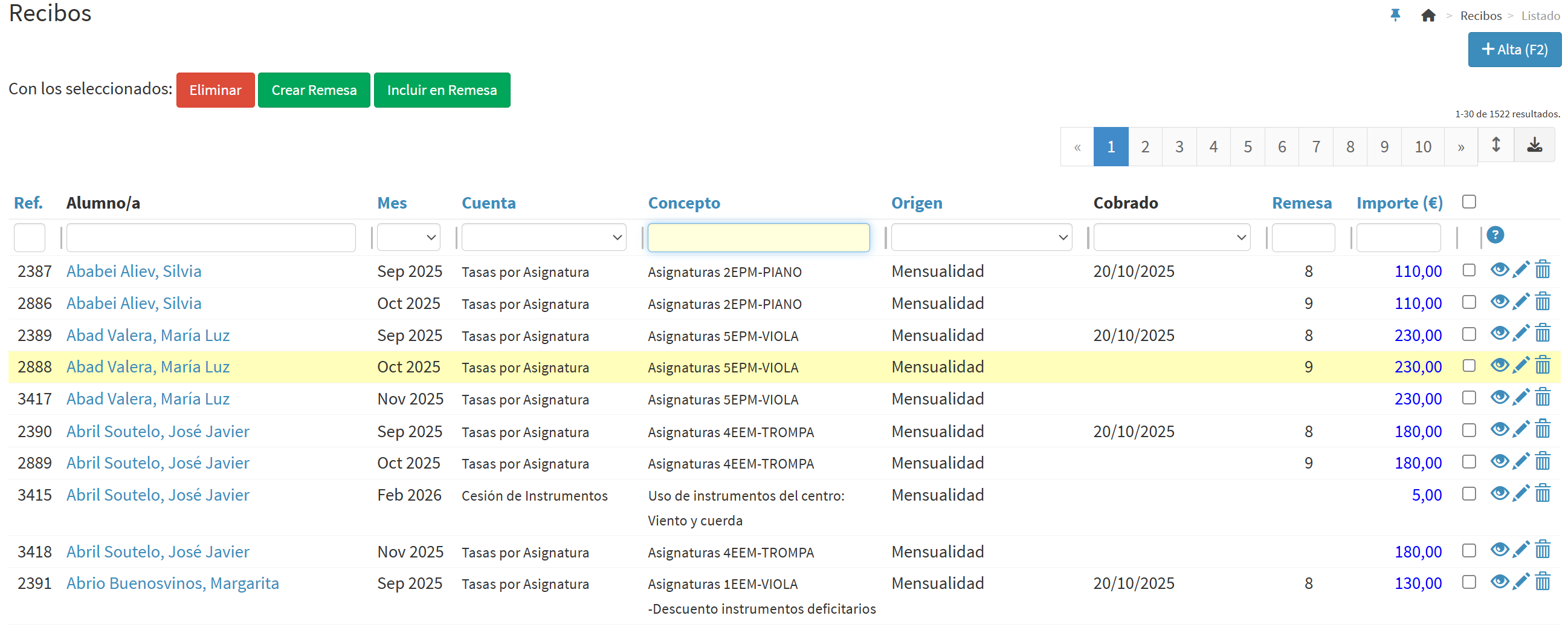Focus the Remesa filter text field
Image resolution: width=1568 pixels, height=627 pixels.
1303,238
